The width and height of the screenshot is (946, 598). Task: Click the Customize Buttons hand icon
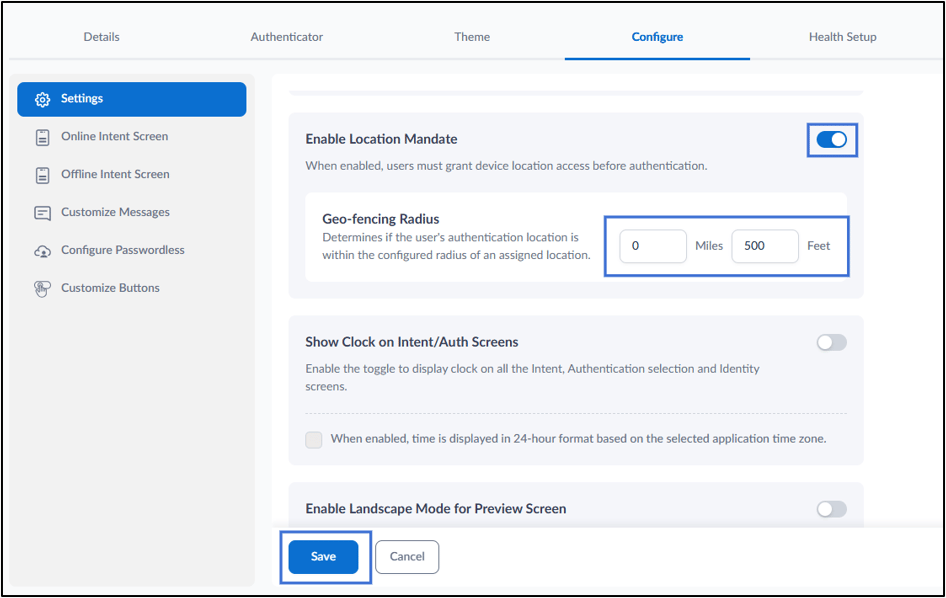click(x=42, y=289)
